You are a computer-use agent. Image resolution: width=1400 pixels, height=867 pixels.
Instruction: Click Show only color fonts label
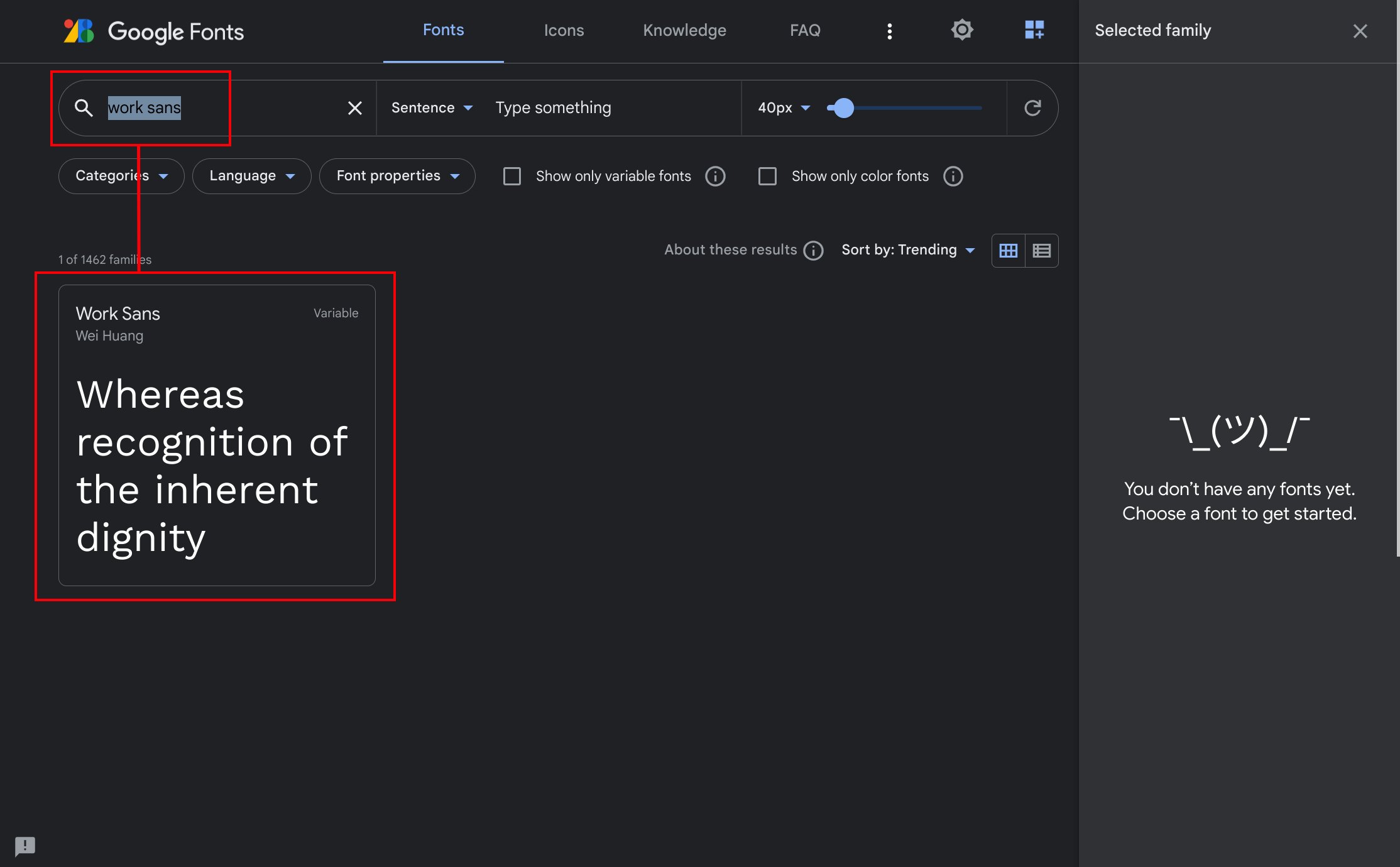pyautogui.click(x=860, y=177)
